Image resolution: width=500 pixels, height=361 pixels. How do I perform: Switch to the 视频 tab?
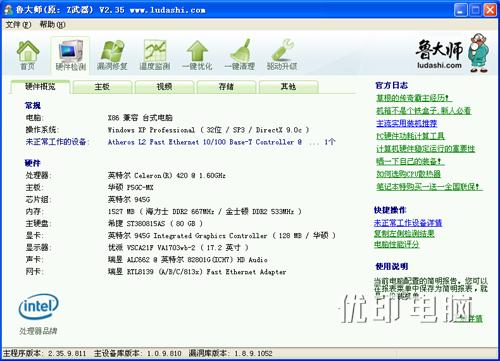tap(164, 87)
